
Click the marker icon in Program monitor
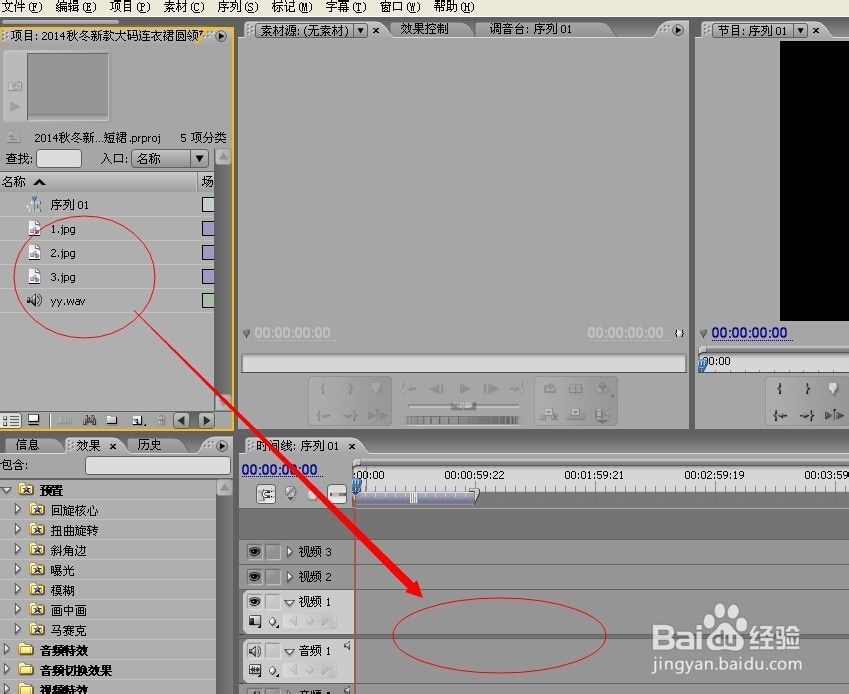tap(833, 388)
